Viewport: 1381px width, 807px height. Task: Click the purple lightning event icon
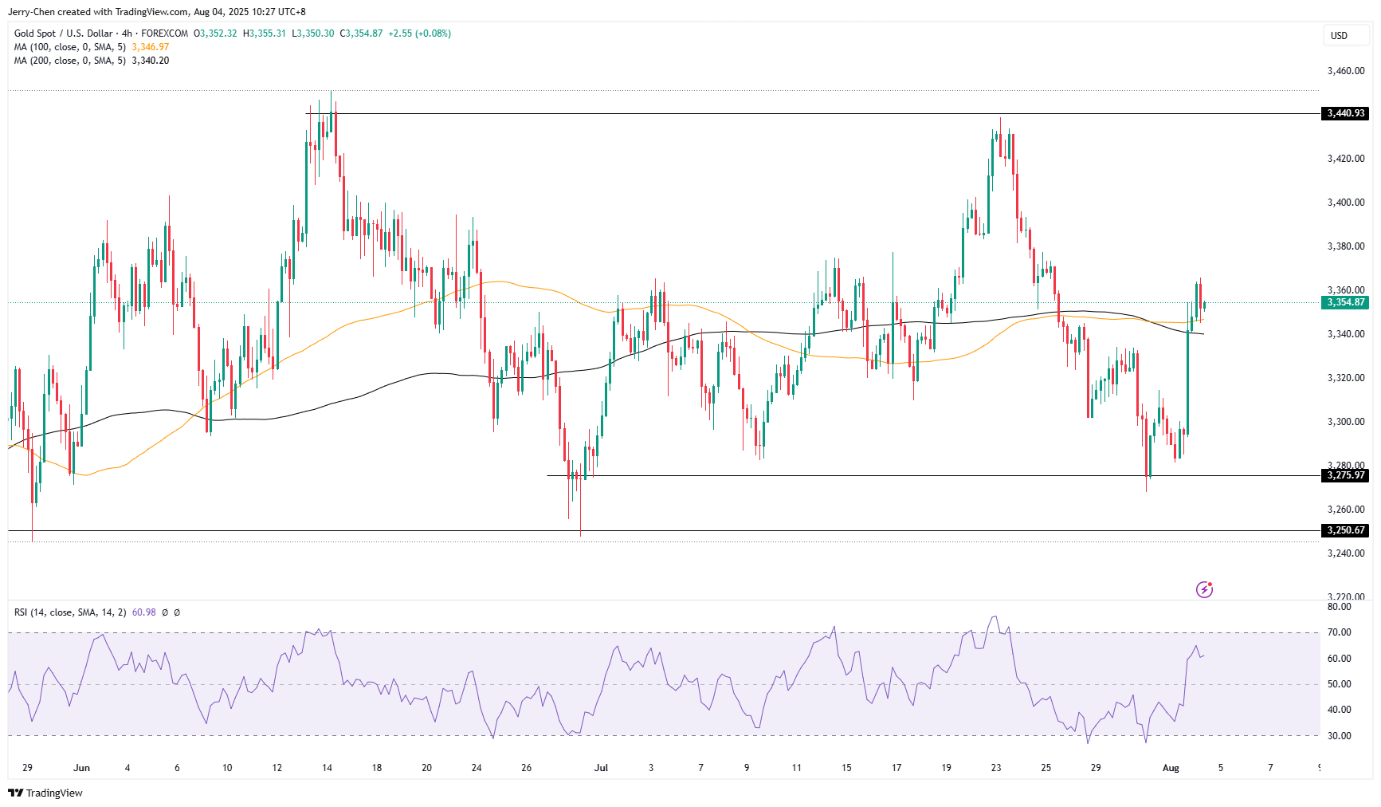coord(1204,589)
